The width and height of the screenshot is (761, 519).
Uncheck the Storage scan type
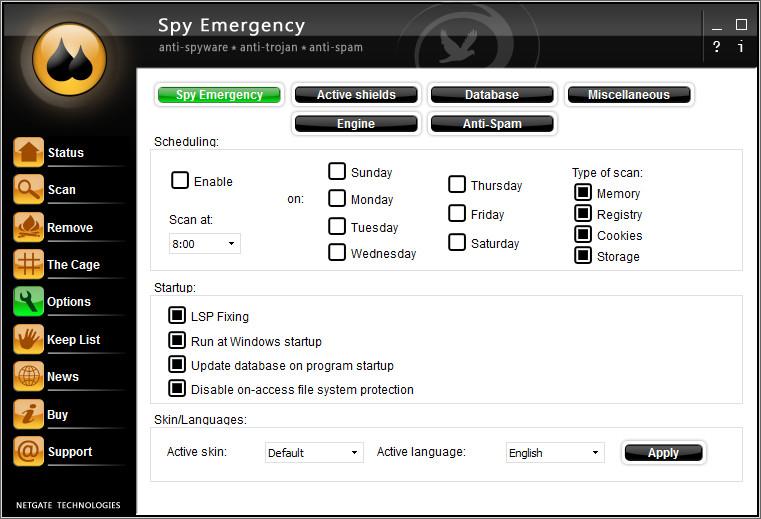tap(583, 255)
